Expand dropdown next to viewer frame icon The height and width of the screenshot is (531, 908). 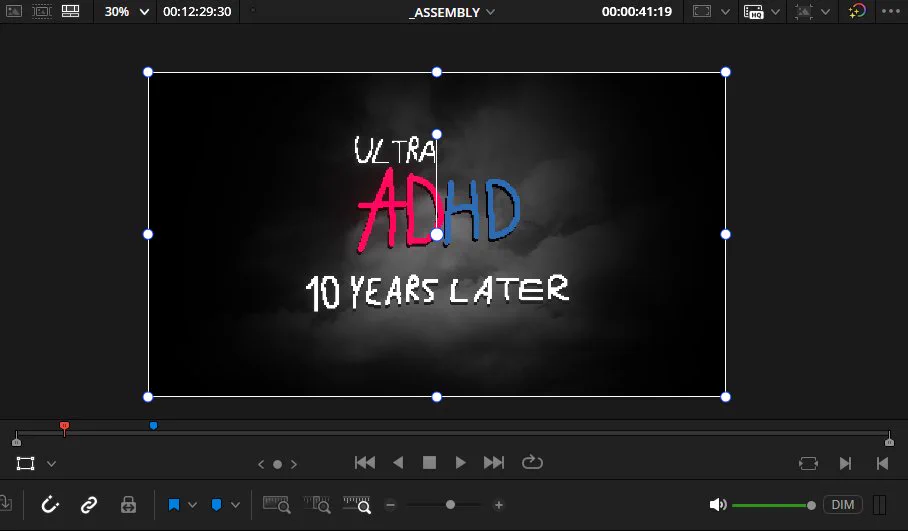(725, 12)
